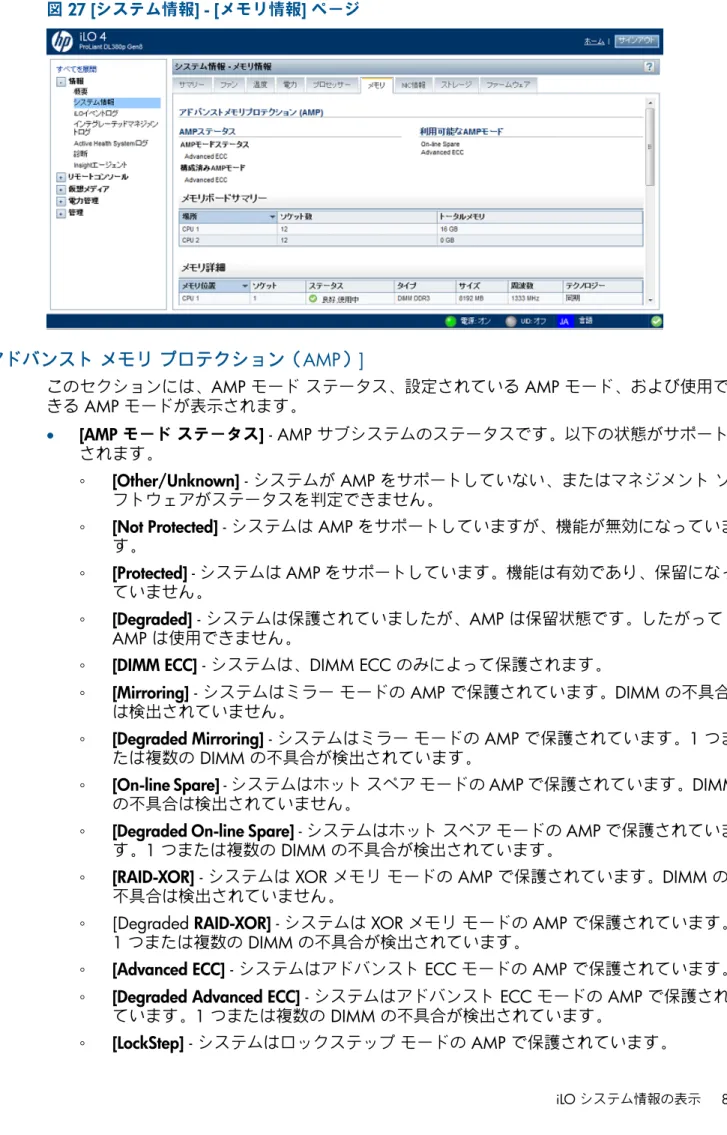This screenshot has width=727, height=1135.
Task: Switch to the プロセッサー tab
Action: click(331, 85)
